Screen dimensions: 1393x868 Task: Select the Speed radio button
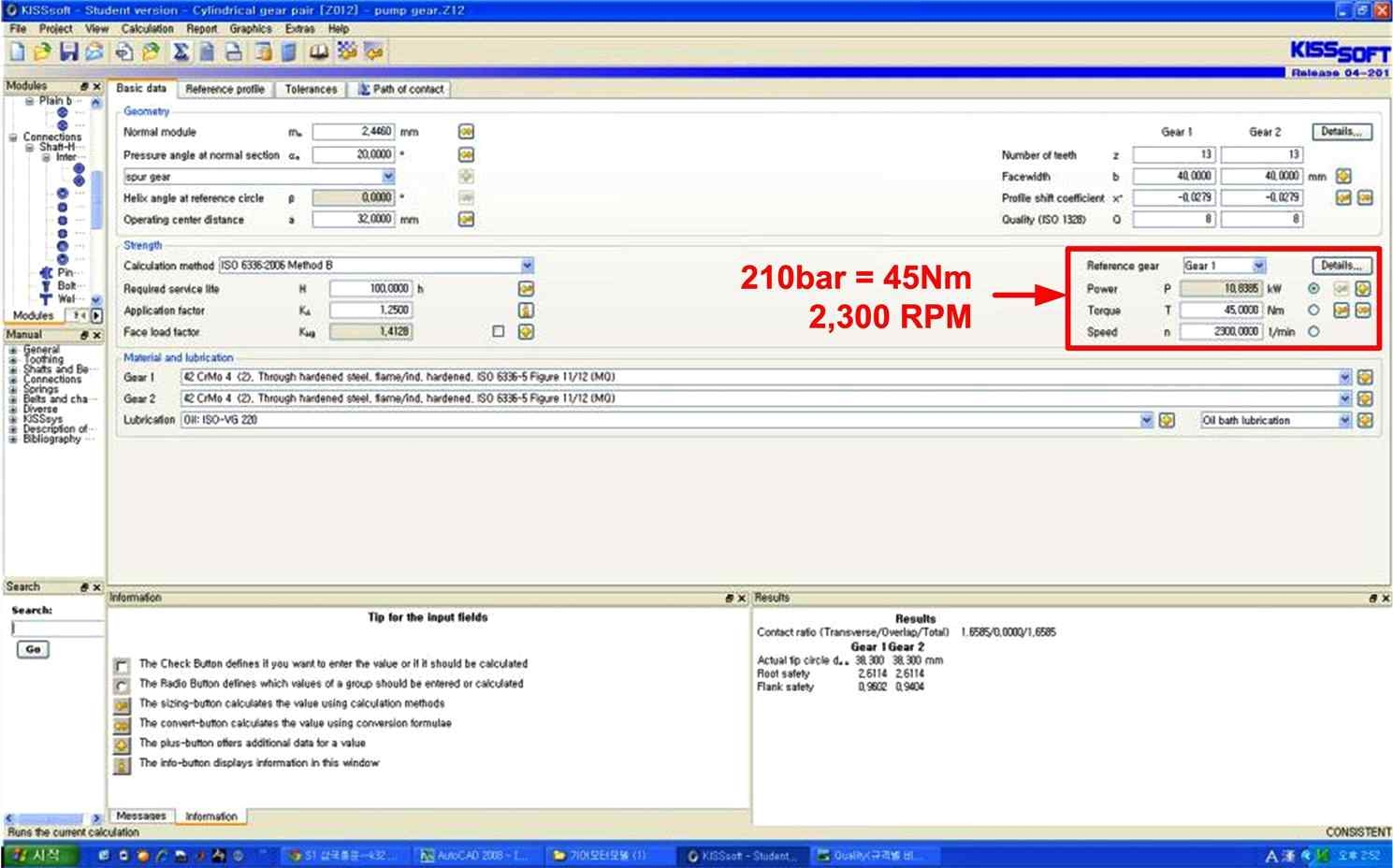tap(1313, 332)
